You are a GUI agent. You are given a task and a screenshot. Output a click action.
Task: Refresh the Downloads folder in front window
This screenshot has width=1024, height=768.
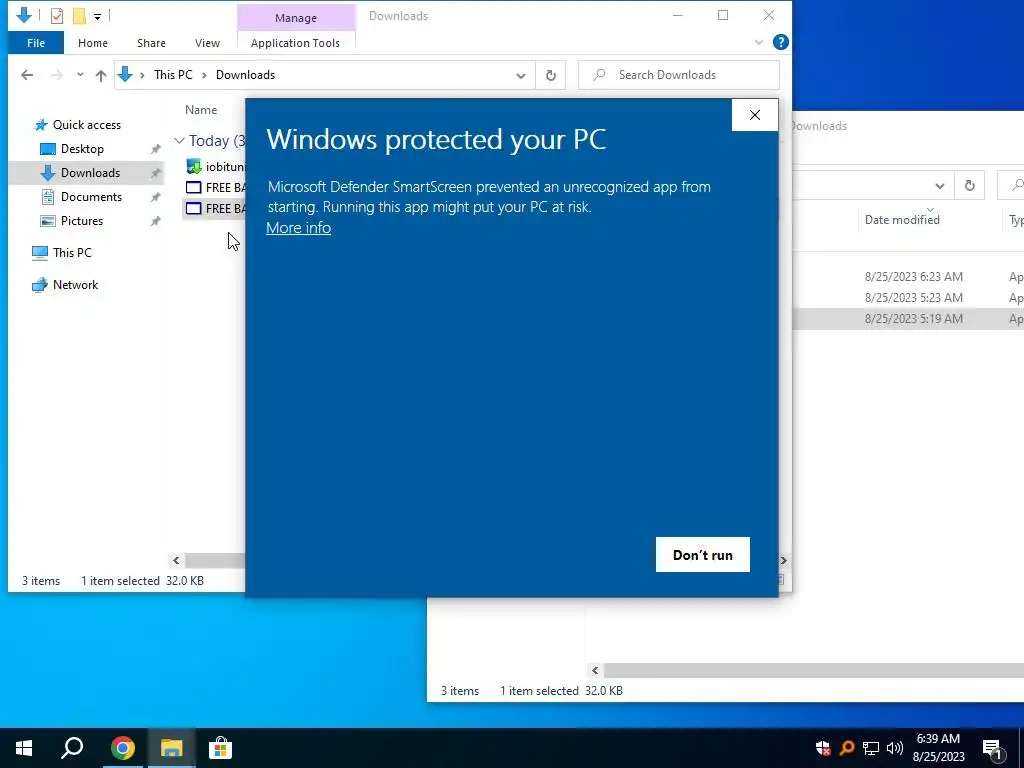tap(551, 75)
